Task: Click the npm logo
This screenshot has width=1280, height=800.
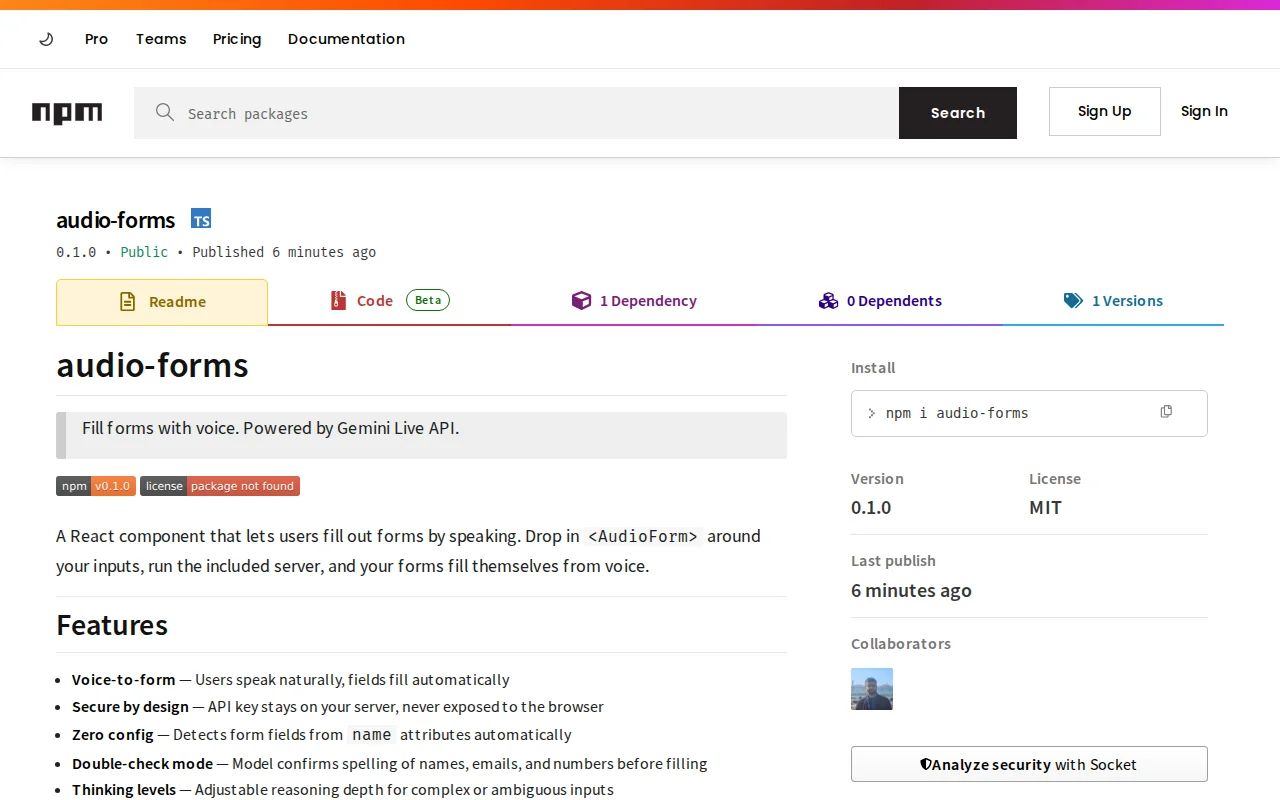Action: 67,113
